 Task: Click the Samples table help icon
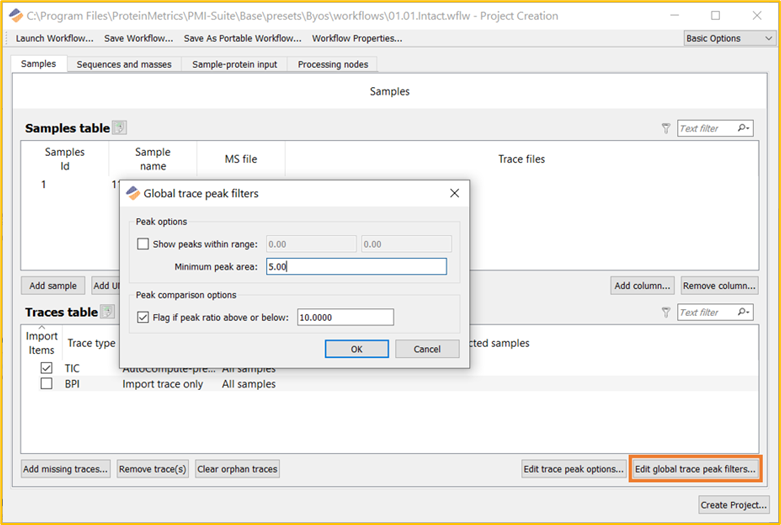coord(120,128)
